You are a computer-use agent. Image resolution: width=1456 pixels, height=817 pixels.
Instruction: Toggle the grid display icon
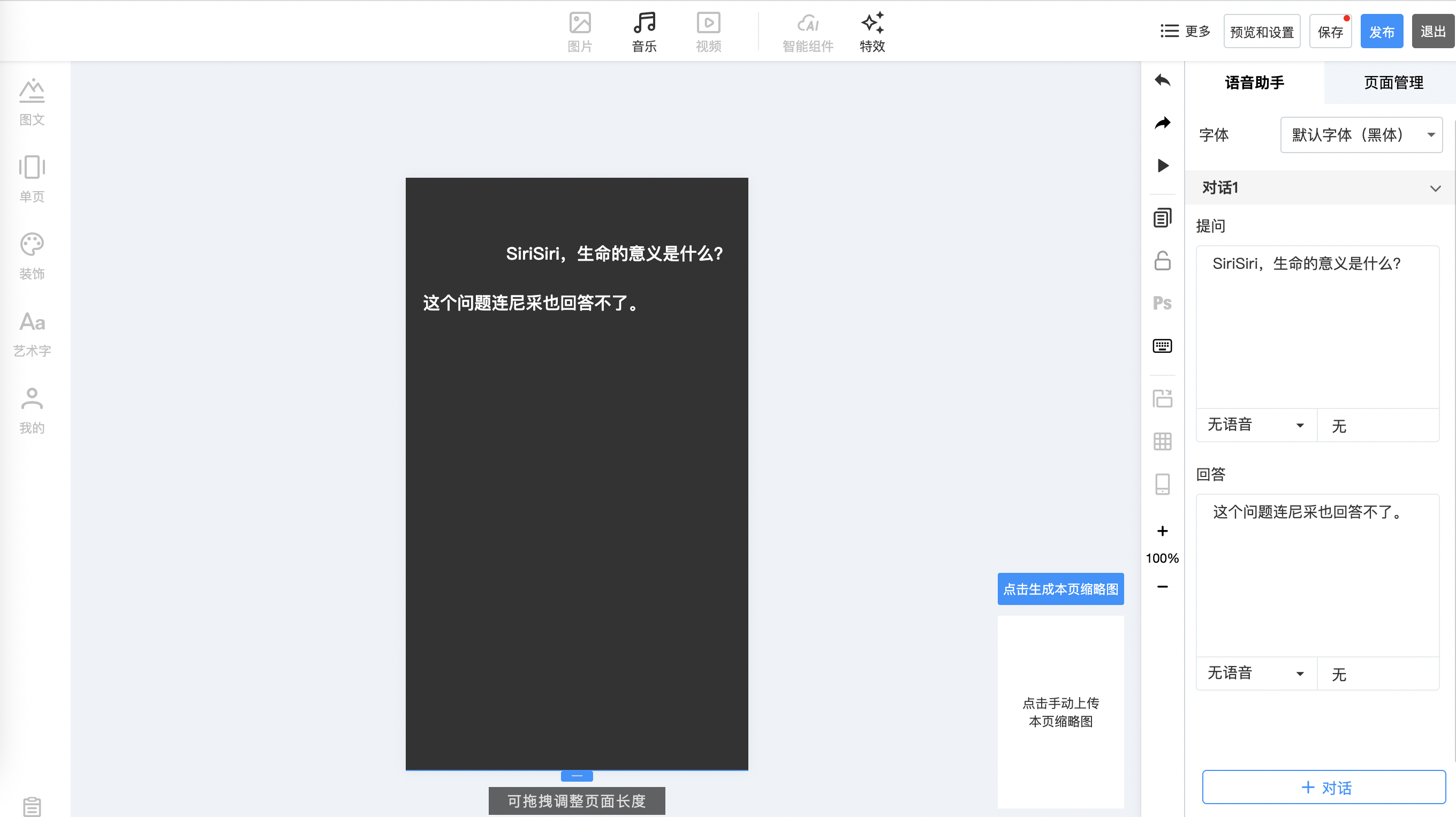coord(1162,441)
